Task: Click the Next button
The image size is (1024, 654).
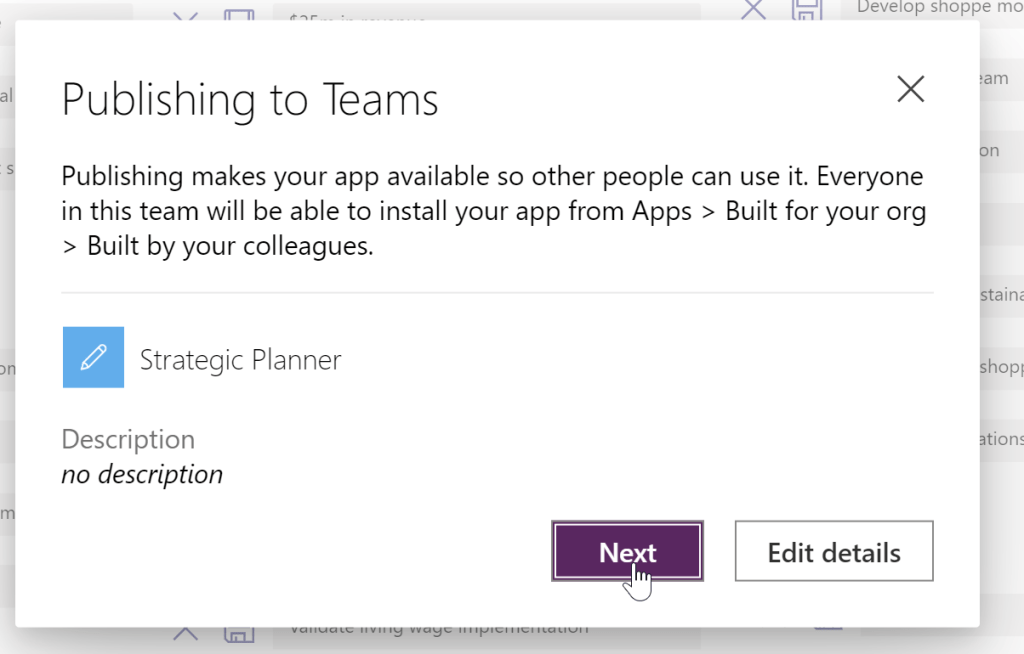Action: click(627, 551)
